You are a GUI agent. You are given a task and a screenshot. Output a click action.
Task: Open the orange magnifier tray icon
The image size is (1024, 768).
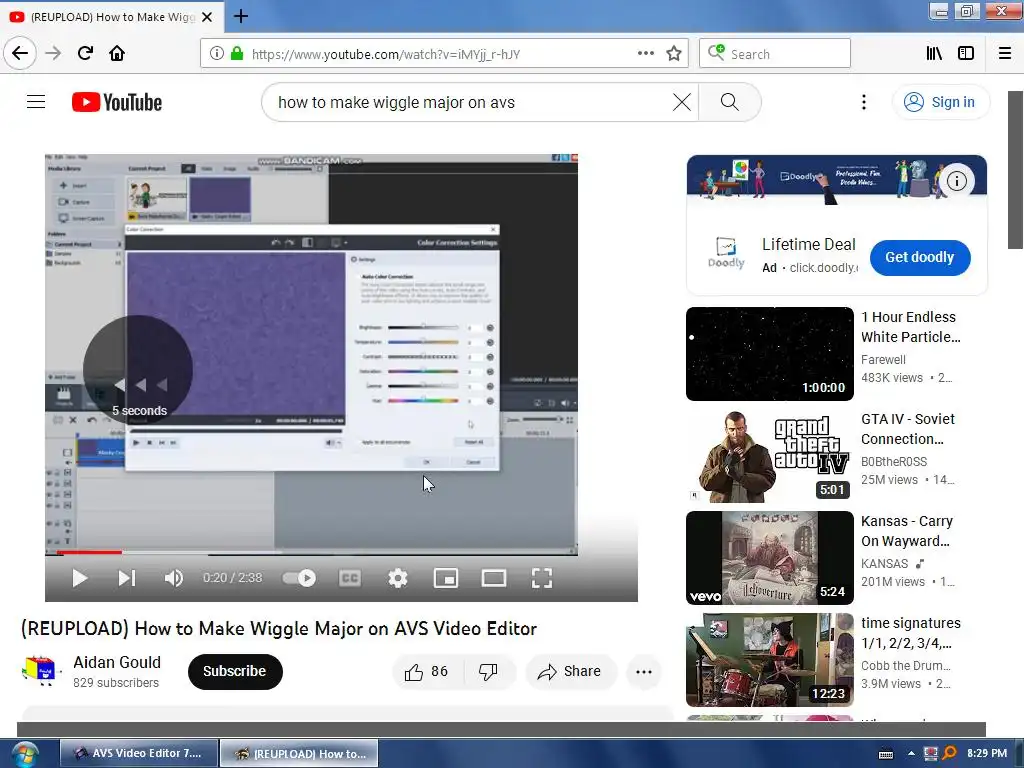click(x=950, y=754)
